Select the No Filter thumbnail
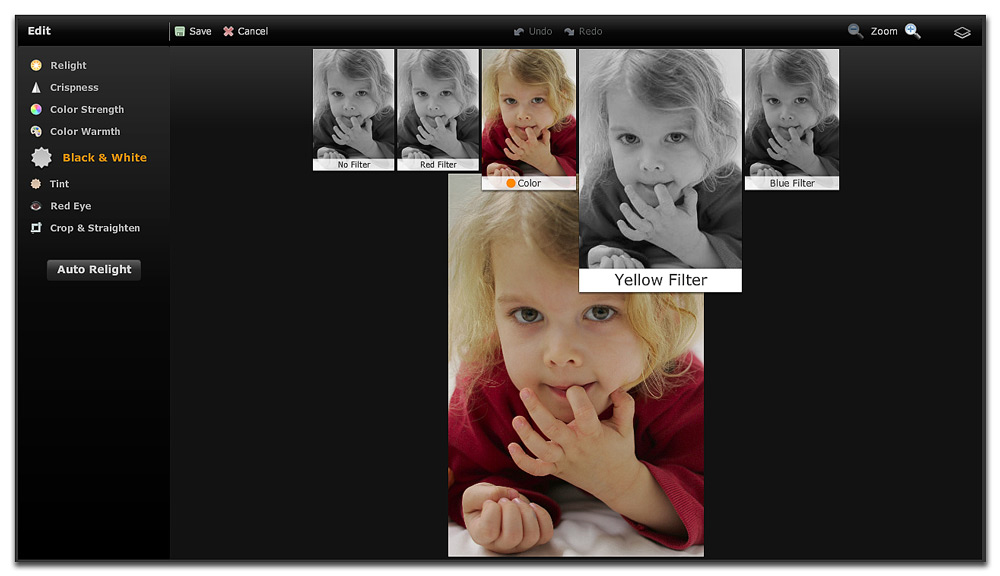 [x=353, y=110]
